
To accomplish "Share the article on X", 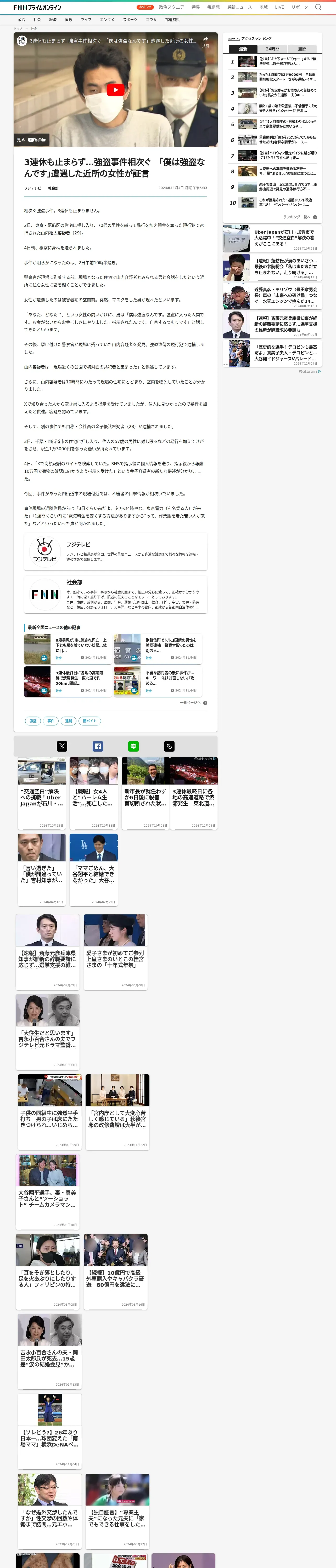I will [62, 746].
